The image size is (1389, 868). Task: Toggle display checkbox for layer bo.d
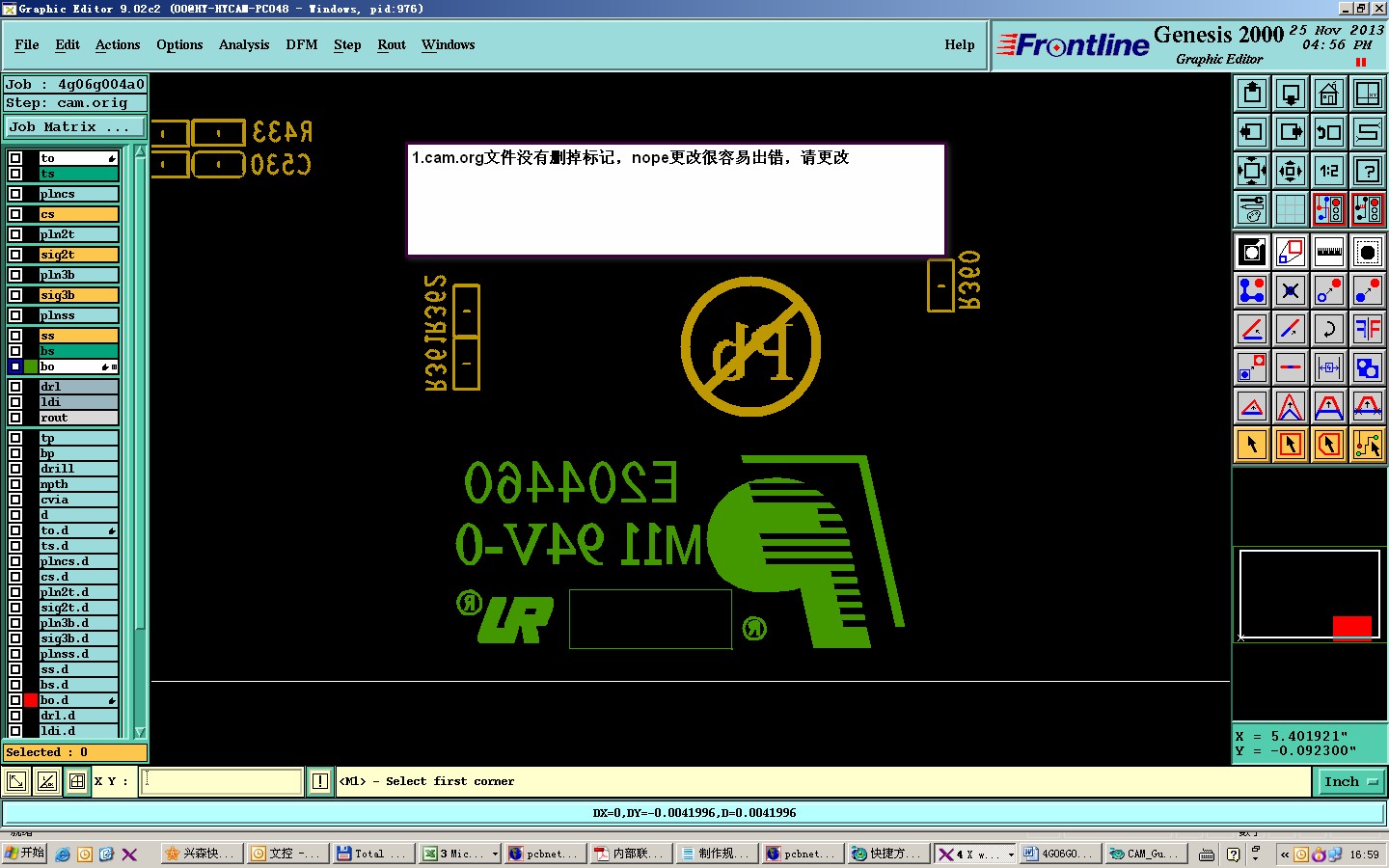point(15,700)
